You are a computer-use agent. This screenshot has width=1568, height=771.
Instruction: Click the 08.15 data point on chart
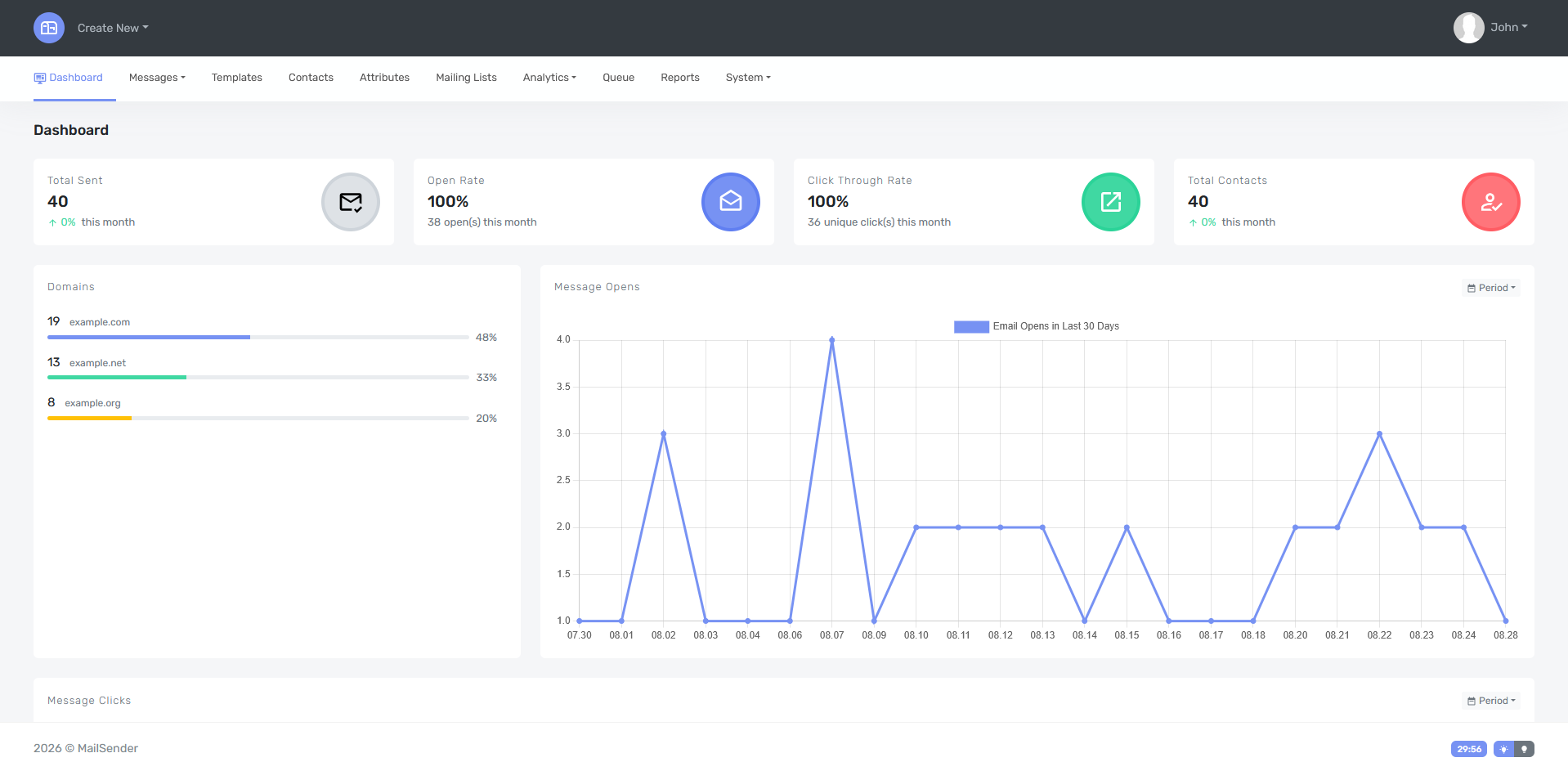(x=1127, y=527)
